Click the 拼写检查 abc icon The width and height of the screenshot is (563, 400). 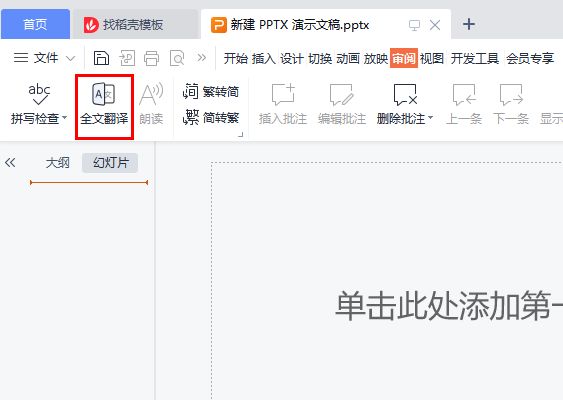point(39,94)
